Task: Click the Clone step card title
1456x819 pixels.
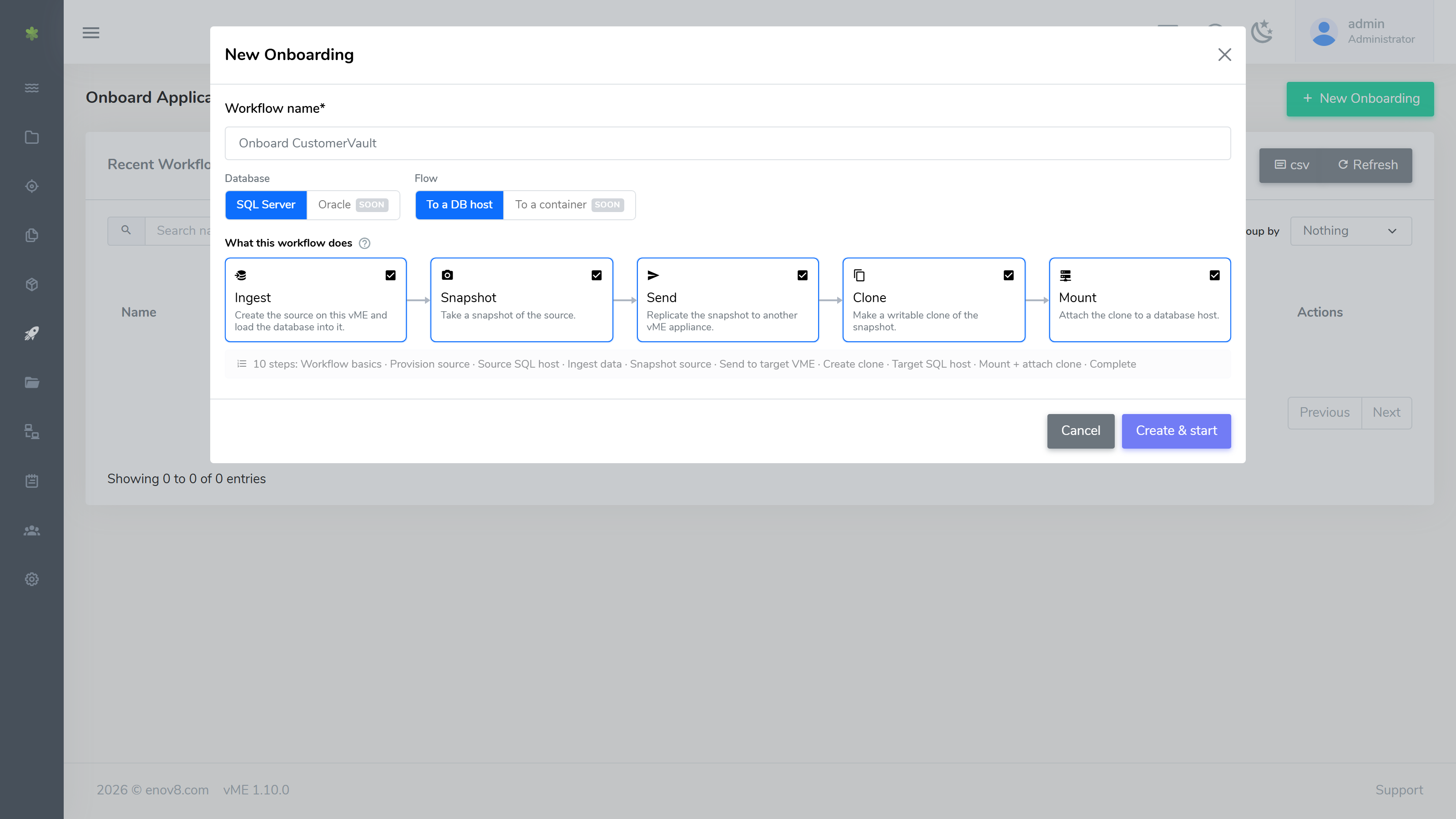Action: (870, 297)
